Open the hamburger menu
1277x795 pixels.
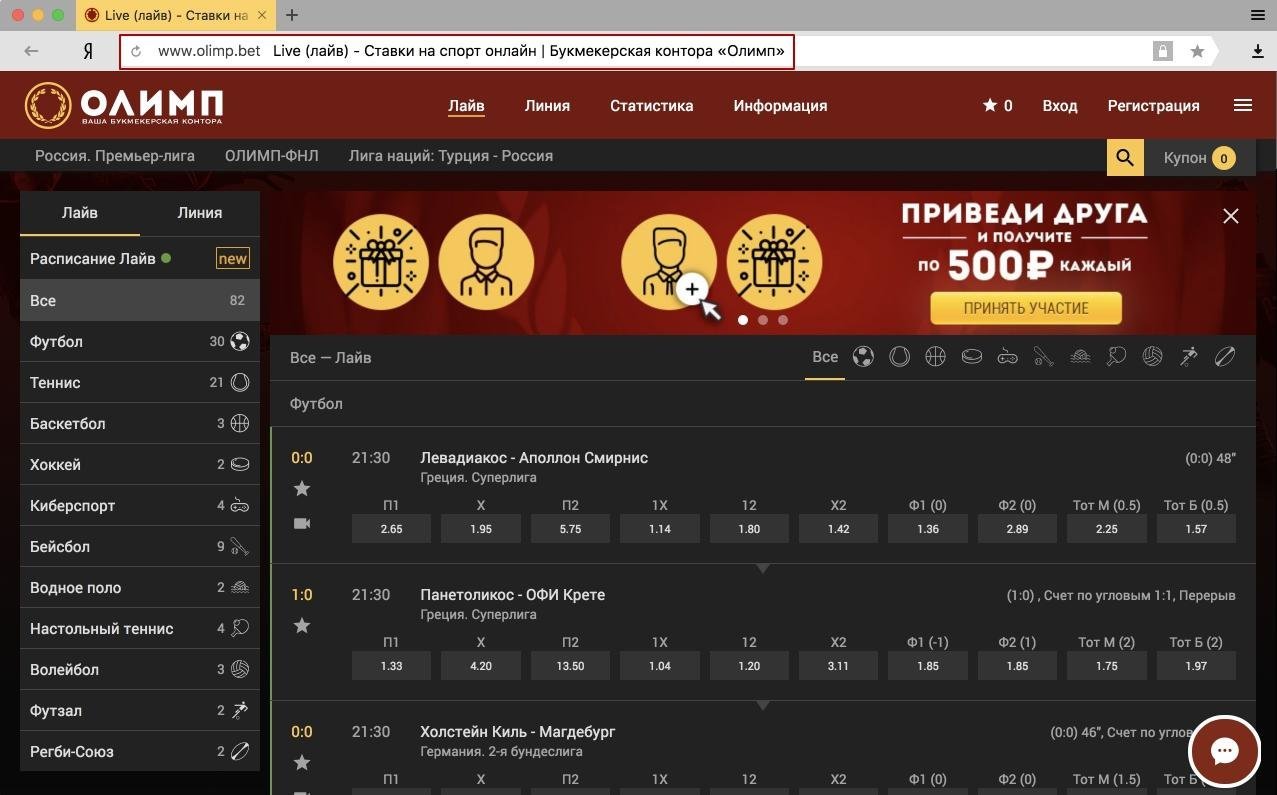coord(1243,104)
